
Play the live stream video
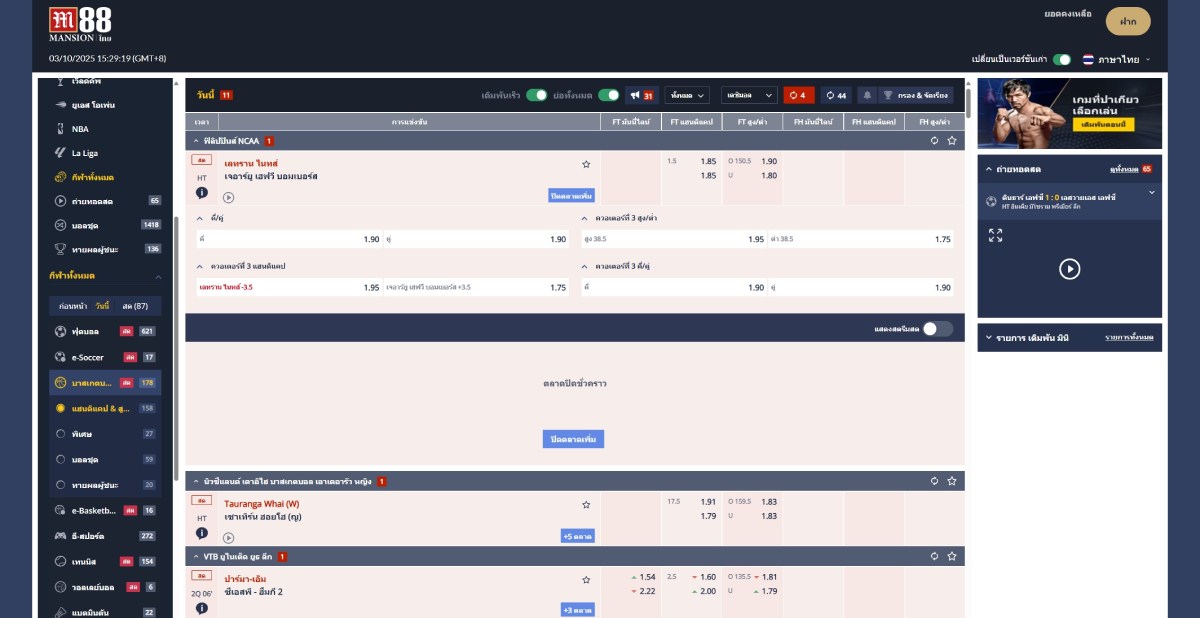click(1069, 269)
